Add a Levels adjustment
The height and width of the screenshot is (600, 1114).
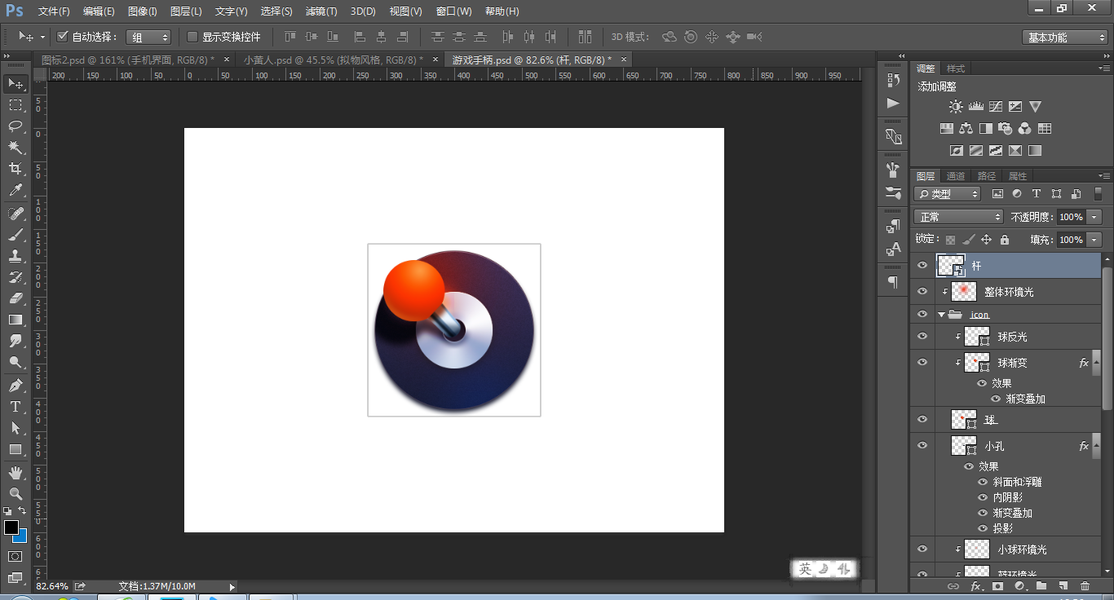click(975, 107)
